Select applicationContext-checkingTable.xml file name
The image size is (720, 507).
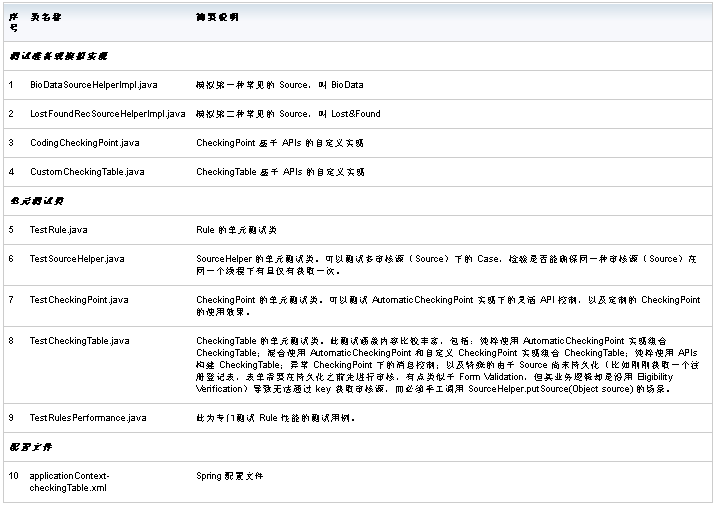pos(69,482)
